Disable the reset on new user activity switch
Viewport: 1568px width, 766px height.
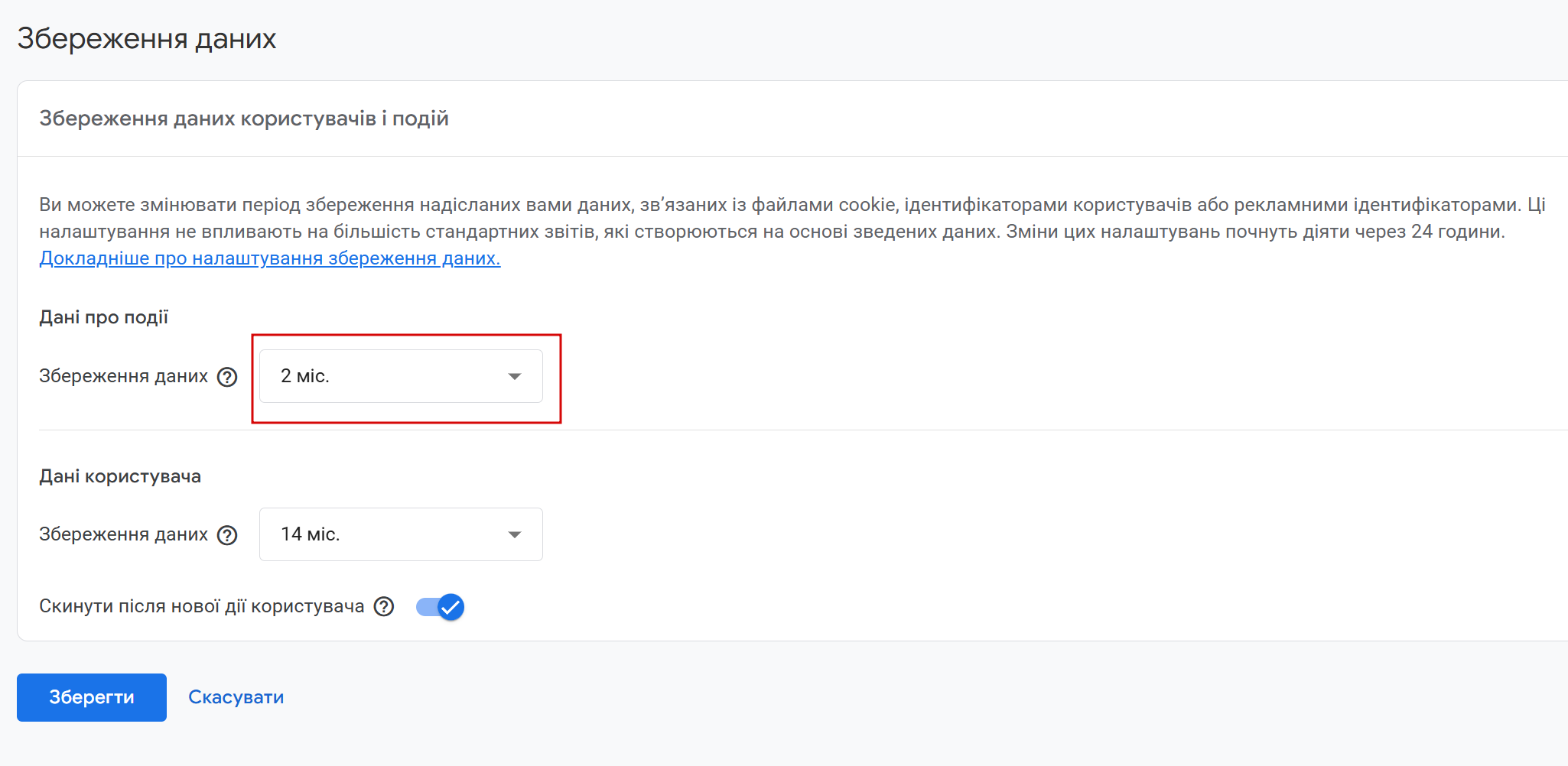(441, 607)
